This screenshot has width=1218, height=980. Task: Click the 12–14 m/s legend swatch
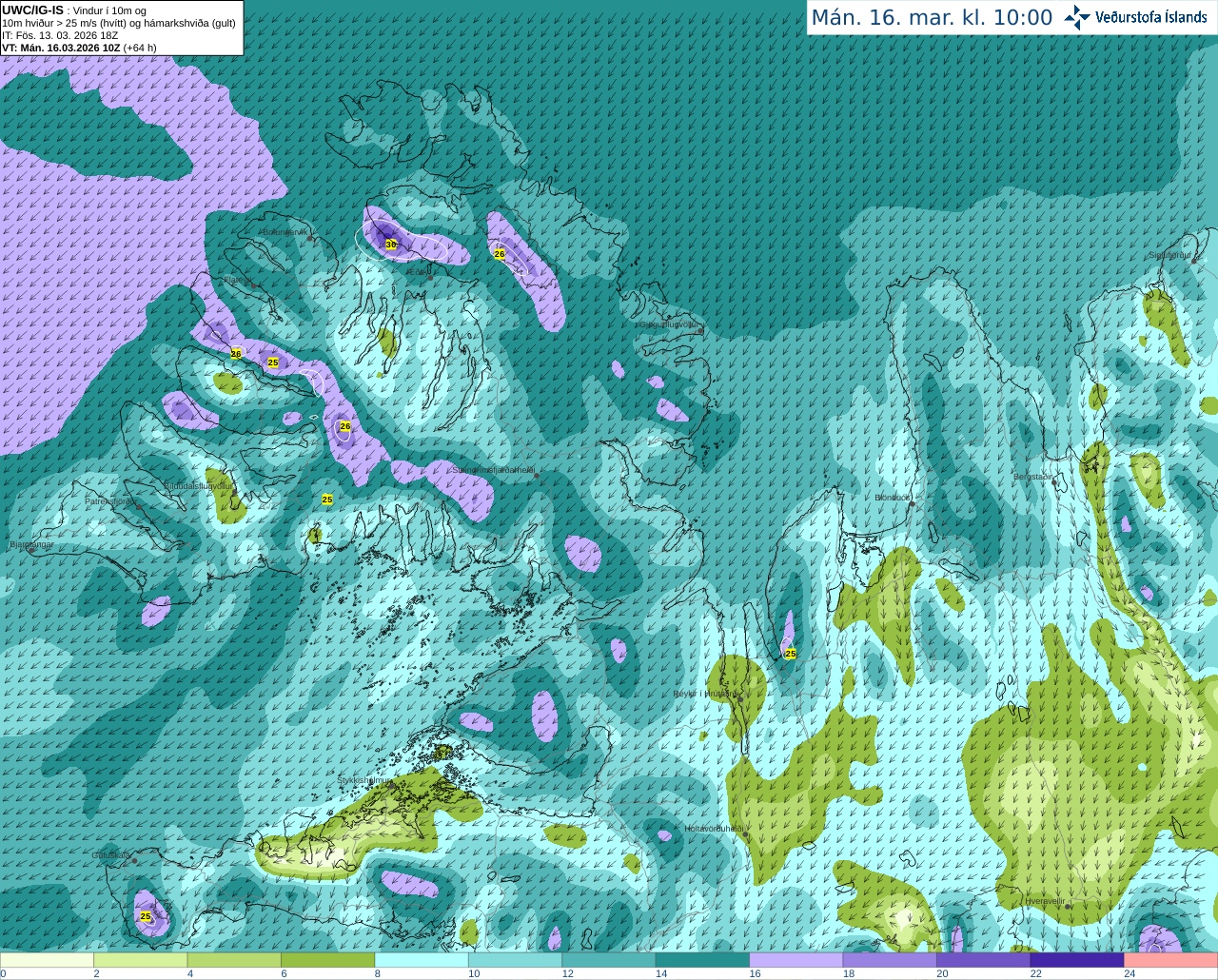coord(609,960)
